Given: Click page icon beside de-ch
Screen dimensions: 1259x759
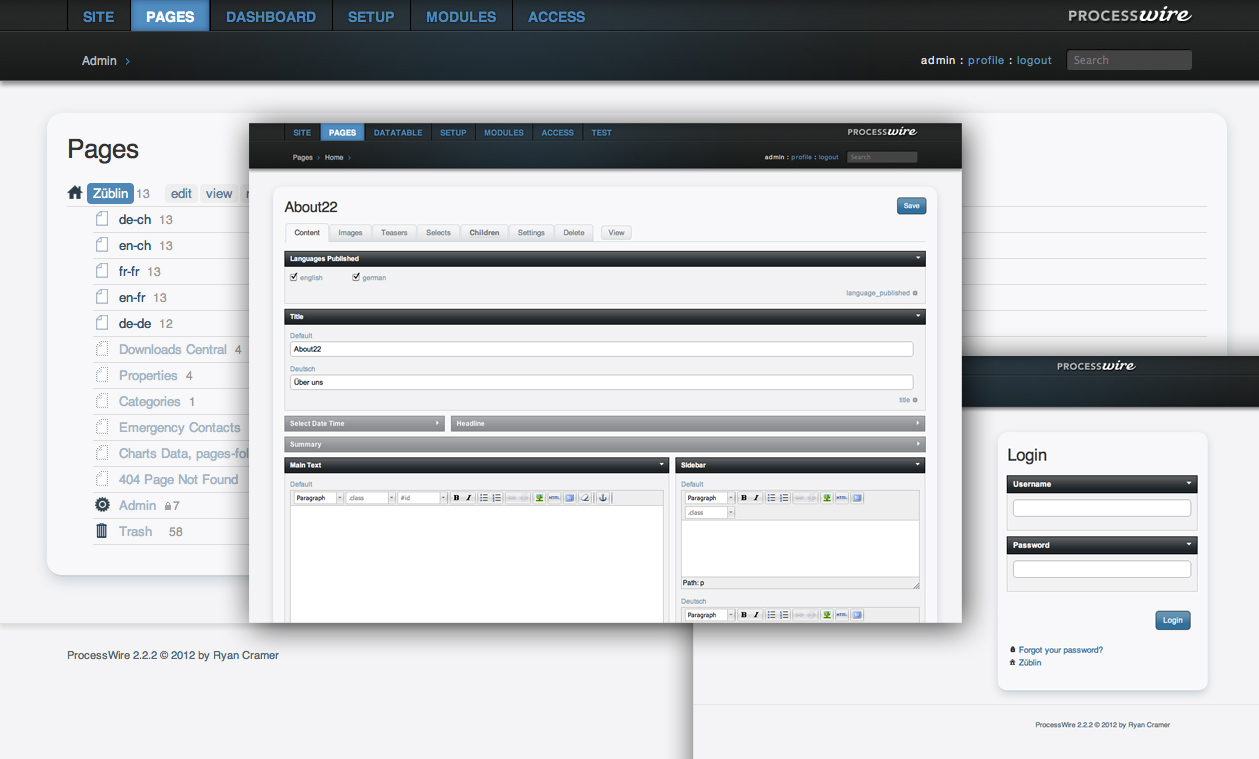Looking at the screenshot, I should click(x=101, y=219).
